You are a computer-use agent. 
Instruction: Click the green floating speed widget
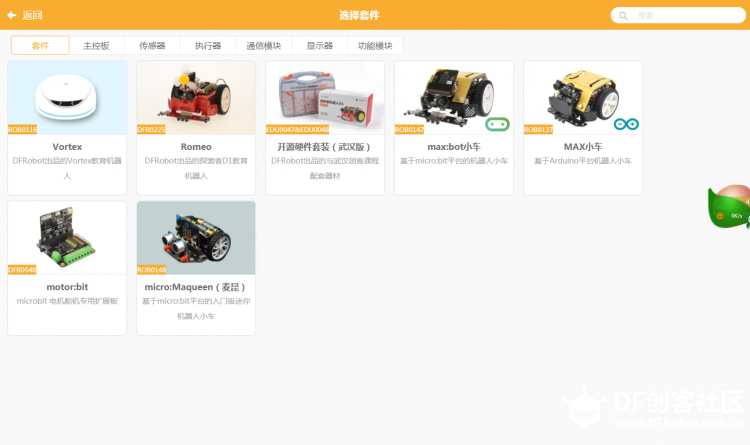(729, 206)
